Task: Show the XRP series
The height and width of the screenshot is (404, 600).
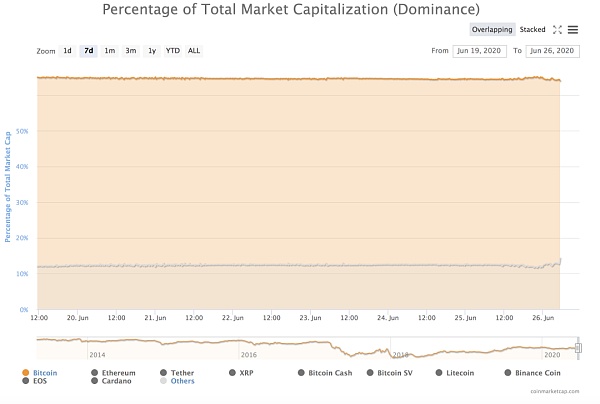Action: point(244,372)
